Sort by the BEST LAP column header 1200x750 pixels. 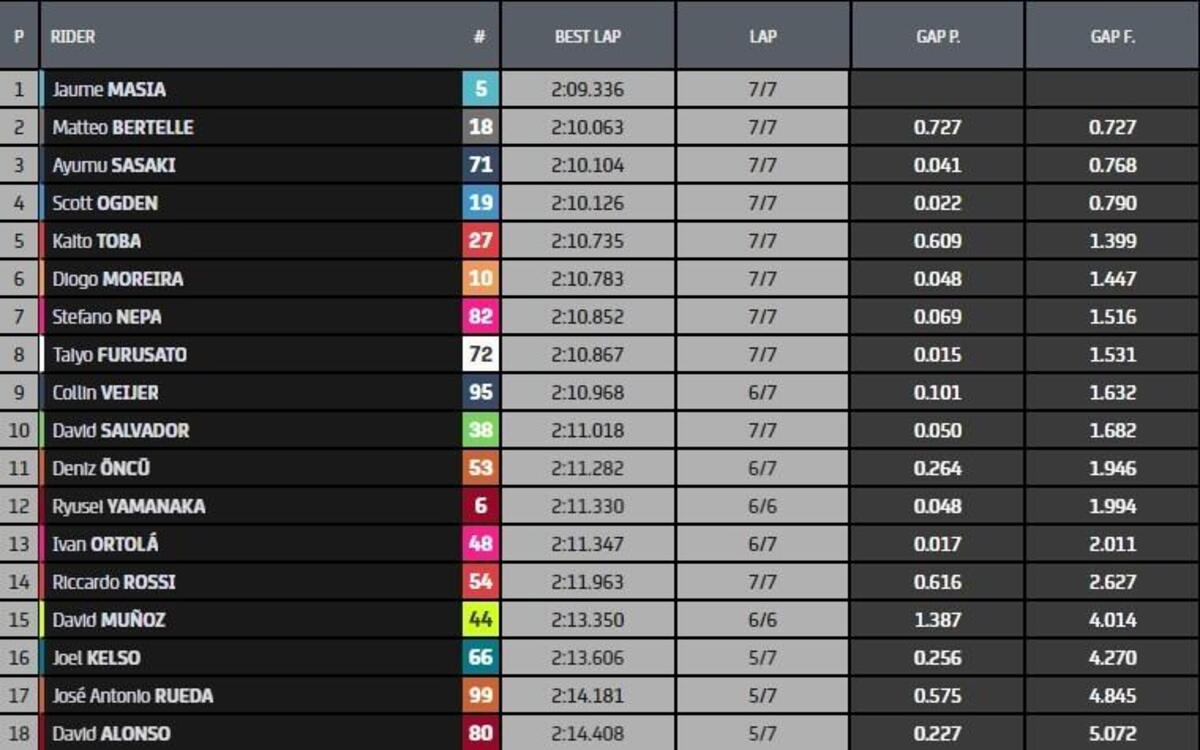coord(588,36)
